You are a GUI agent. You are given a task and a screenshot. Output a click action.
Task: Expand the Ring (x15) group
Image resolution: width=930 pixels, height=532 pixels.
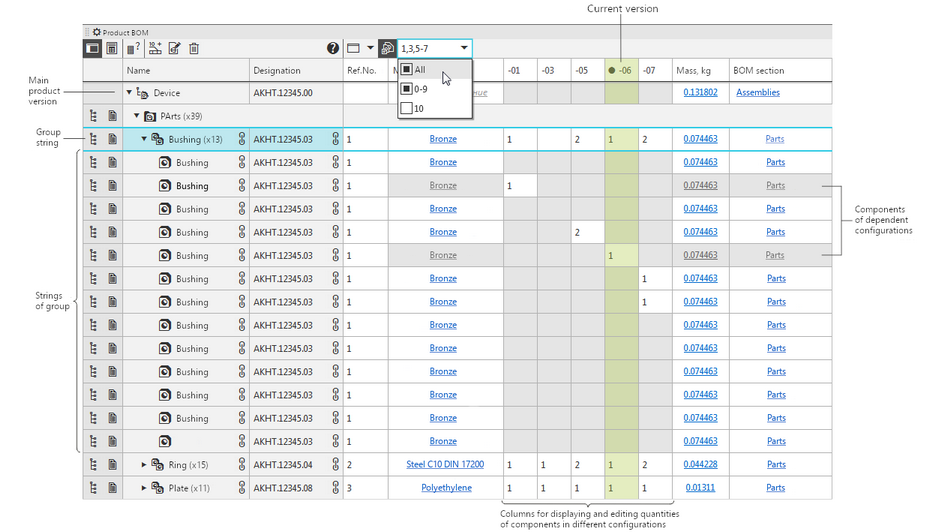(144, 464)
